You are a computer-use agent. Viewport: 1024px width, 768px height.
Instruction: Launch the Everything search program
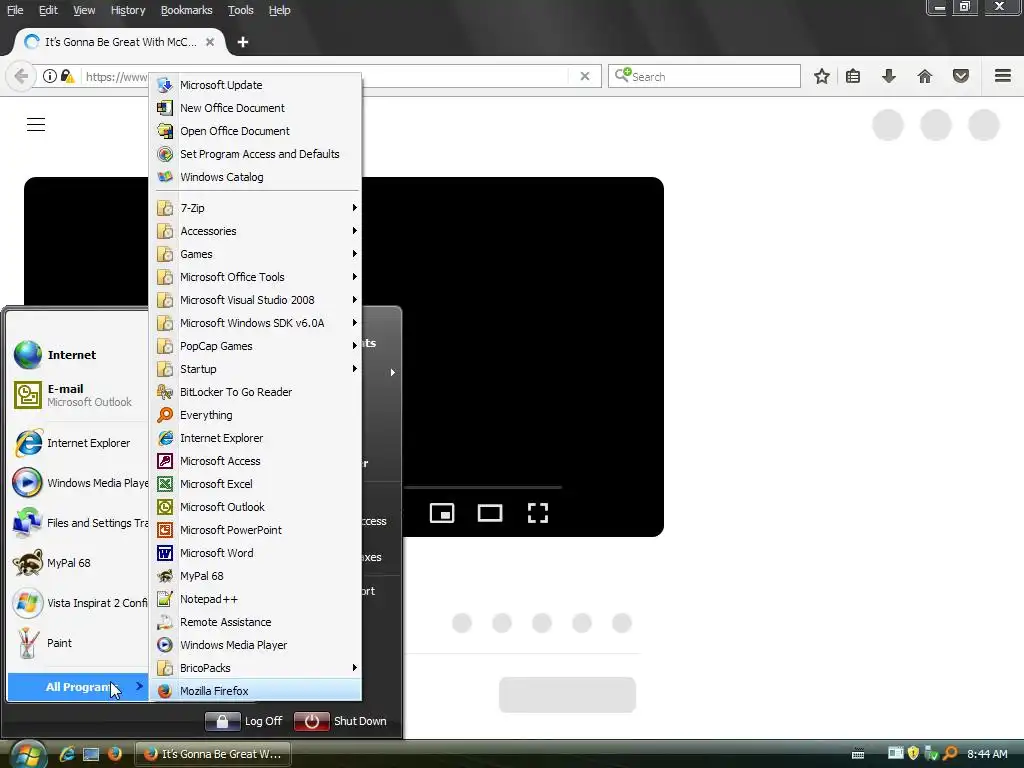pos(255,415)
